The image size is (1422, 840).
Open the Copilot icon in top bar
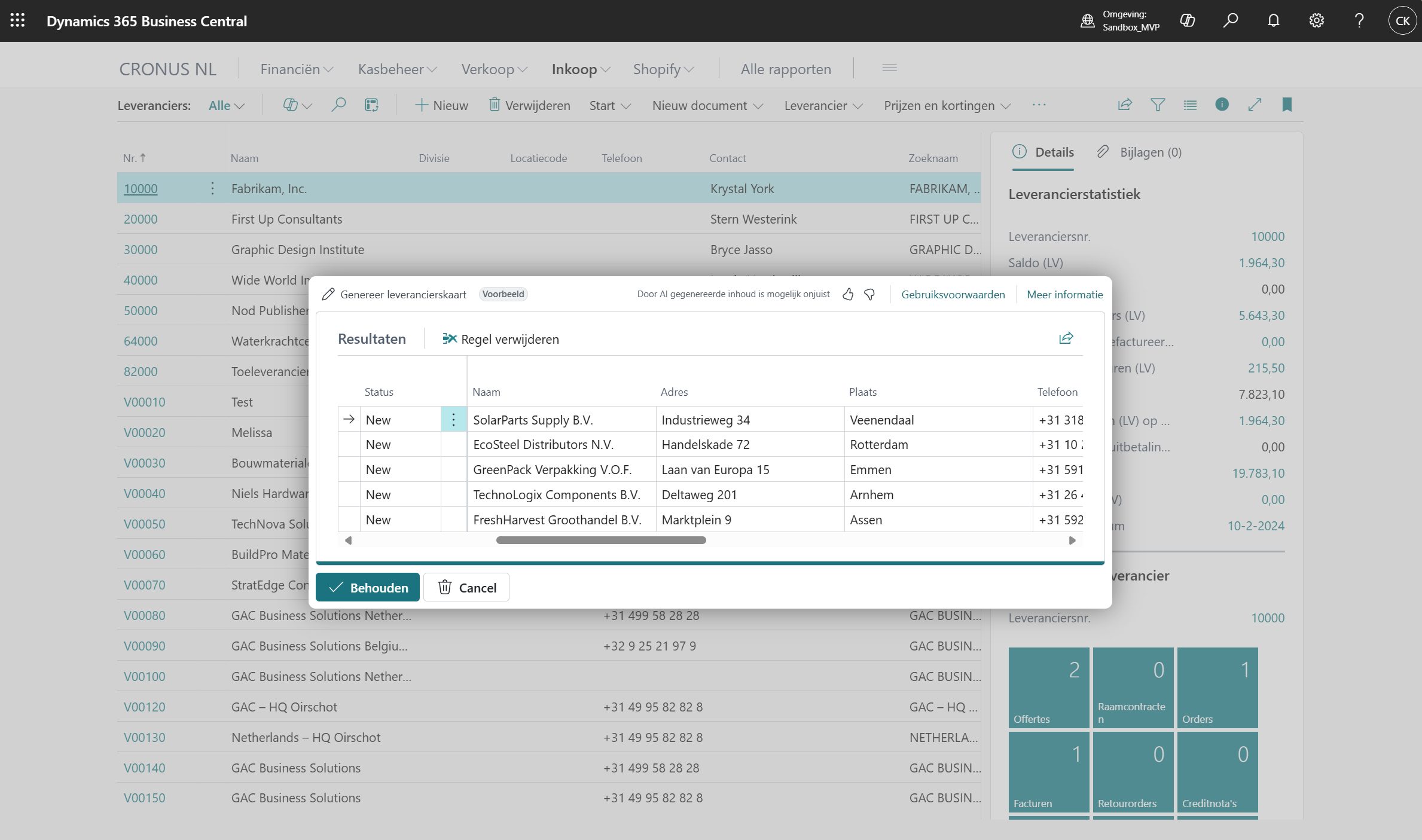coord(1187,20)
